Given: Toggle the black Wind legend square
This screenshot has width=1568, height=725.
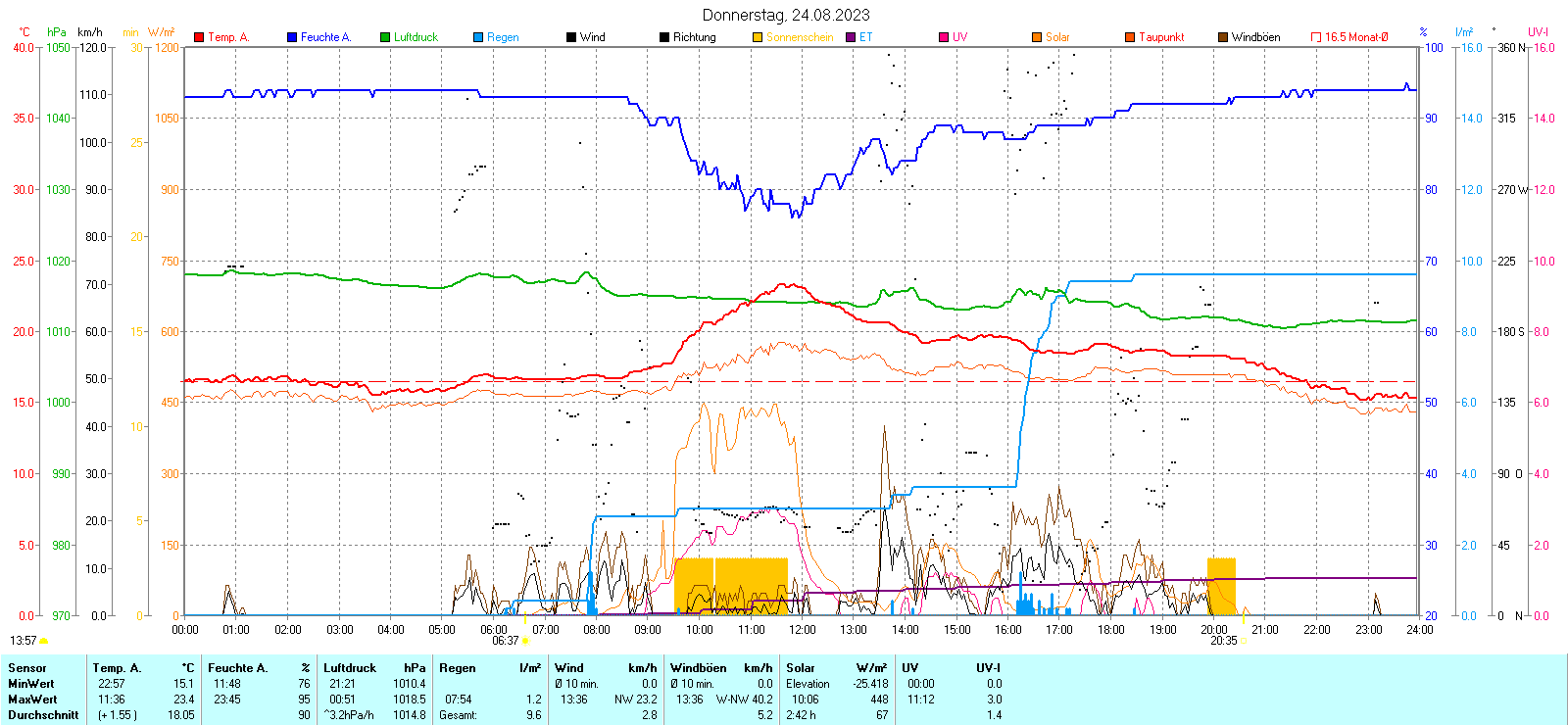Looking at the screenshot, I should (571, 37).
